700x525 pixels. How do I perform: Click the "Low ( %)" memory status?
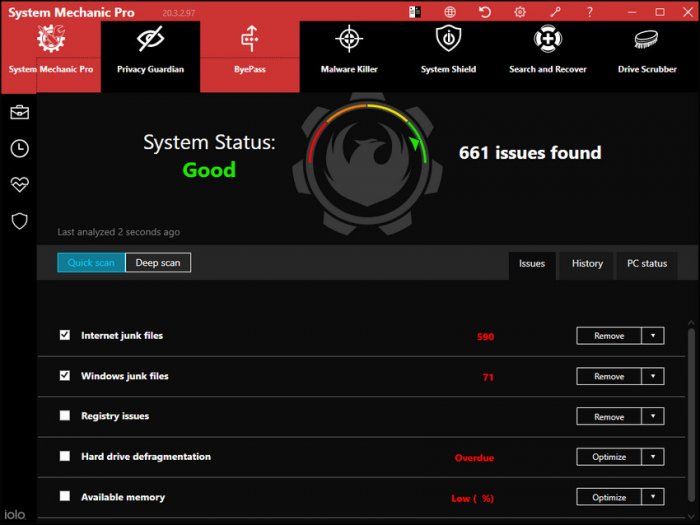473,498
